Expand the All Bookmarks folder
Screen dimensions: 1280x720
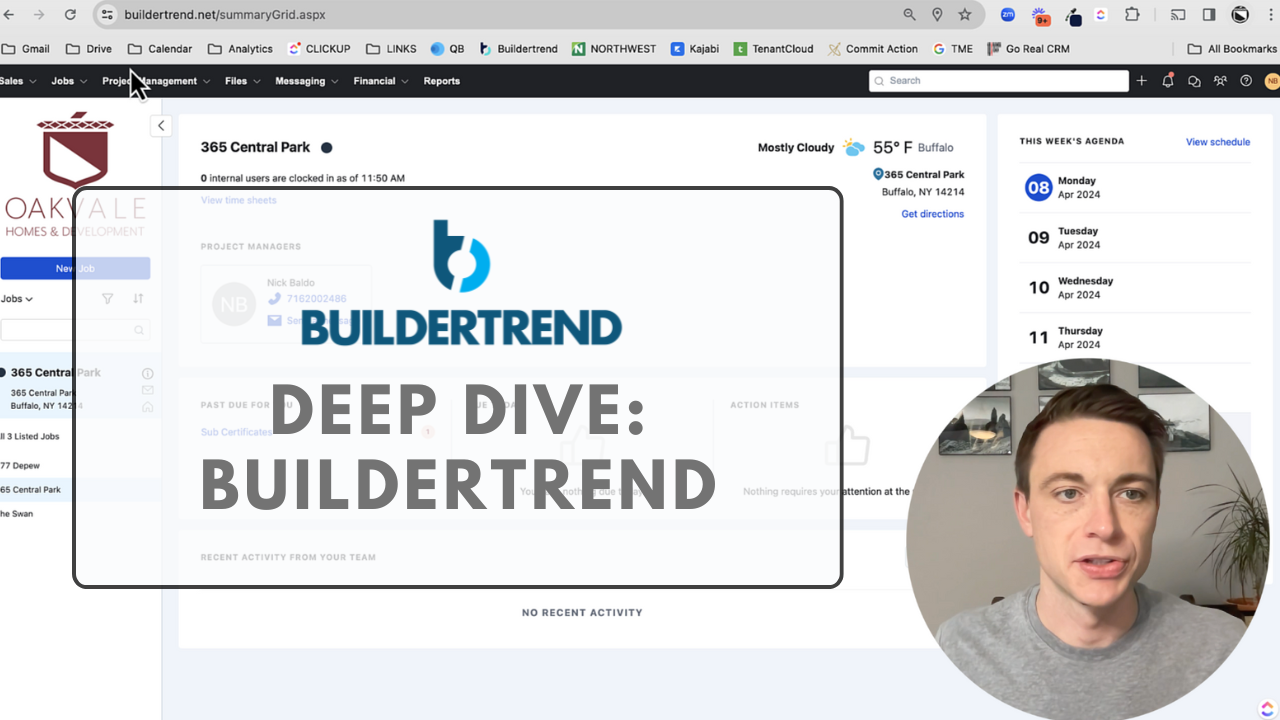pyautogui.click(x=1232, y=48)
